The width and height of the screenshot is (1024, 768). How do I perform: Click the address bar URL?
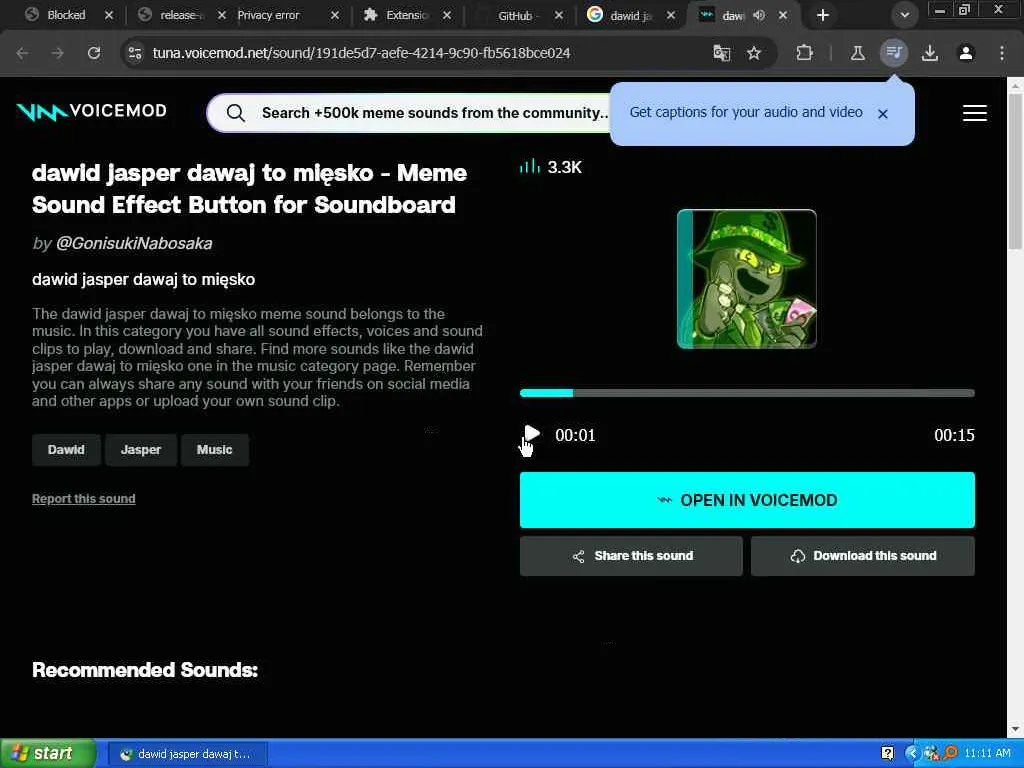361,53
